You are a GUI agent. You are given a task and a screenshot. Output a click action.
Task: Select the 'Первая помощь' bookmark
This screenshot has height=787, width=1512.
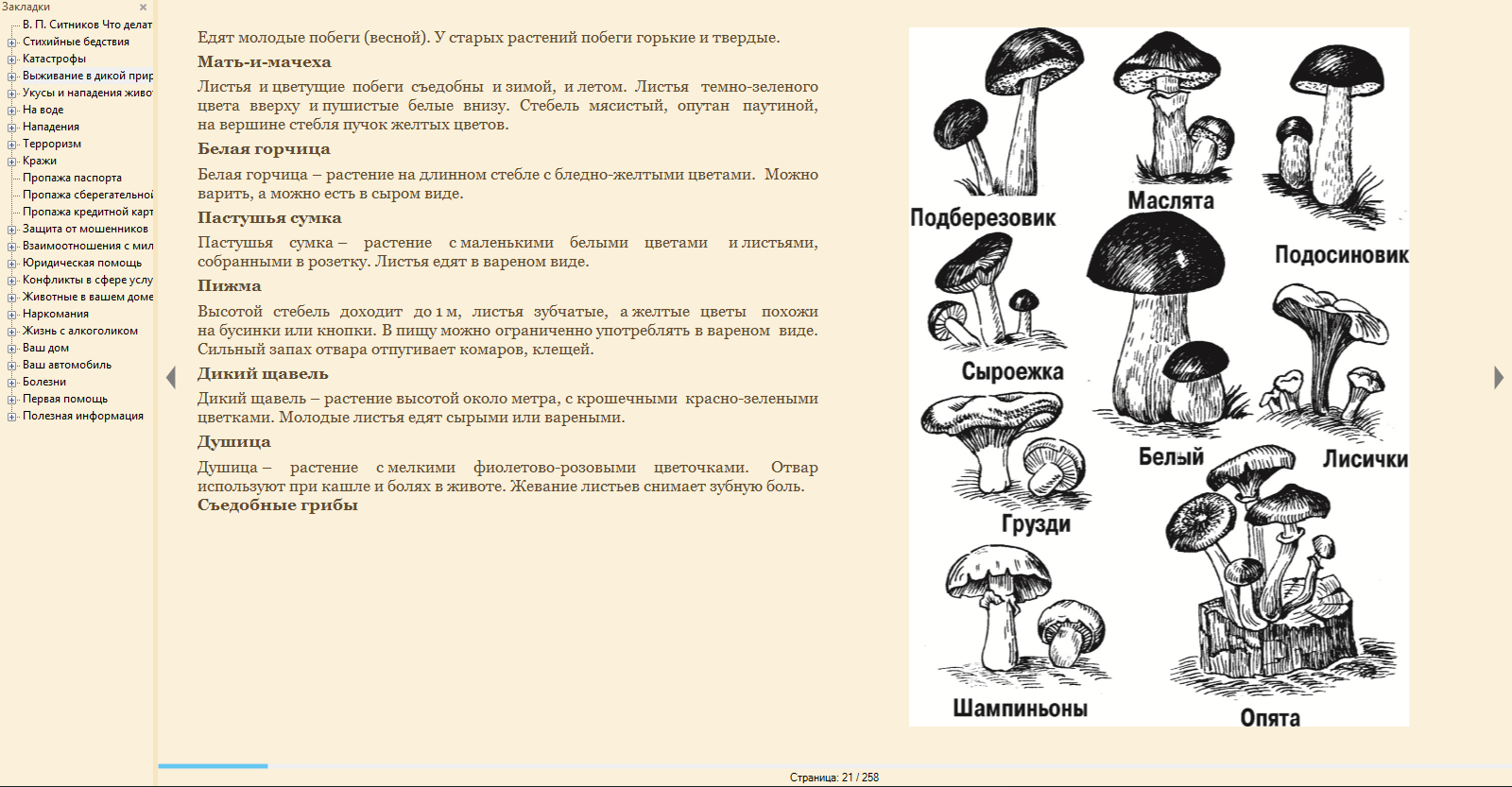pos(65,399)
